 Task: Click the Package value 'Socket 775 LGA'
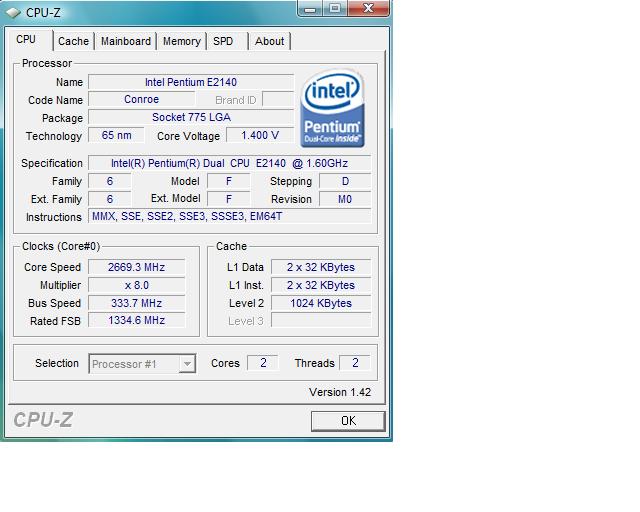[x=191, y=117]
